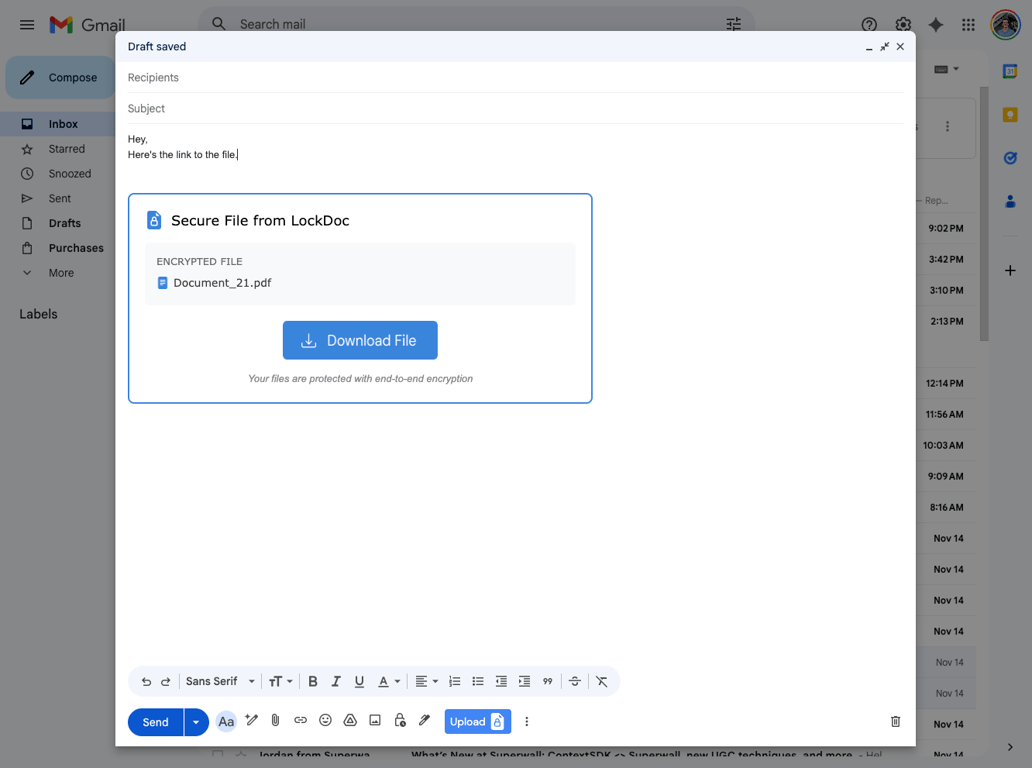Image resolution: width=1032 pixels, height=768 pixels.
Task: Click the Download File button
Action: (x=360, y=340)
